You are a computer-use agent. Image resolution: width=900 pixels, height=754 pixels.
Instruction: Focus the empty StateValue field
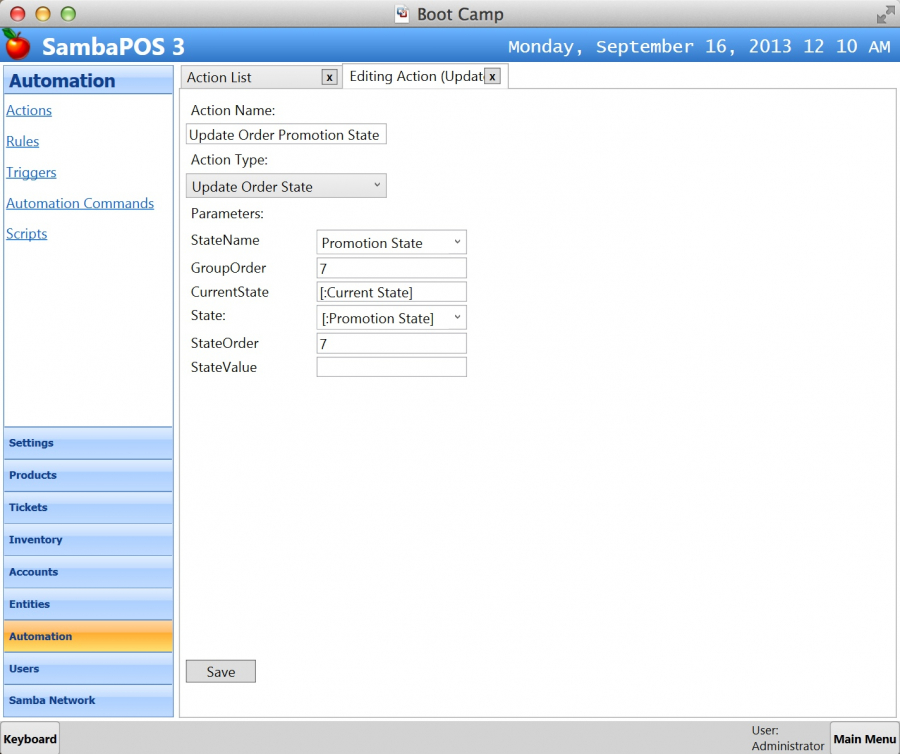tap(391, 367)
